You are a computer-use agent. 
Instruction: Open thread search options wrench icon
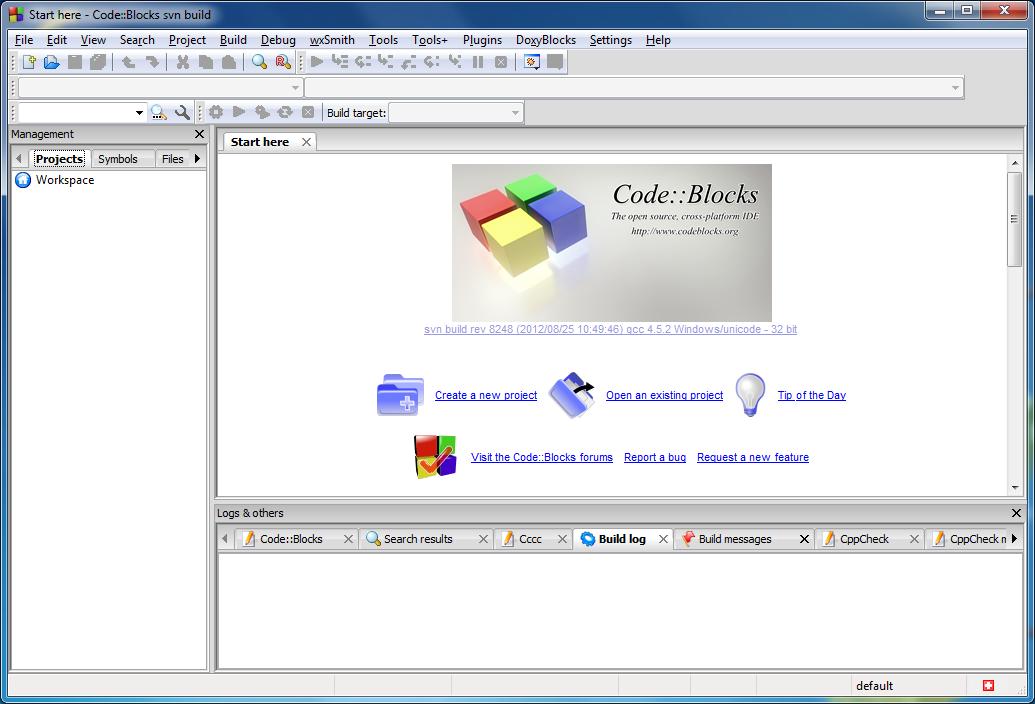[182, 112]
